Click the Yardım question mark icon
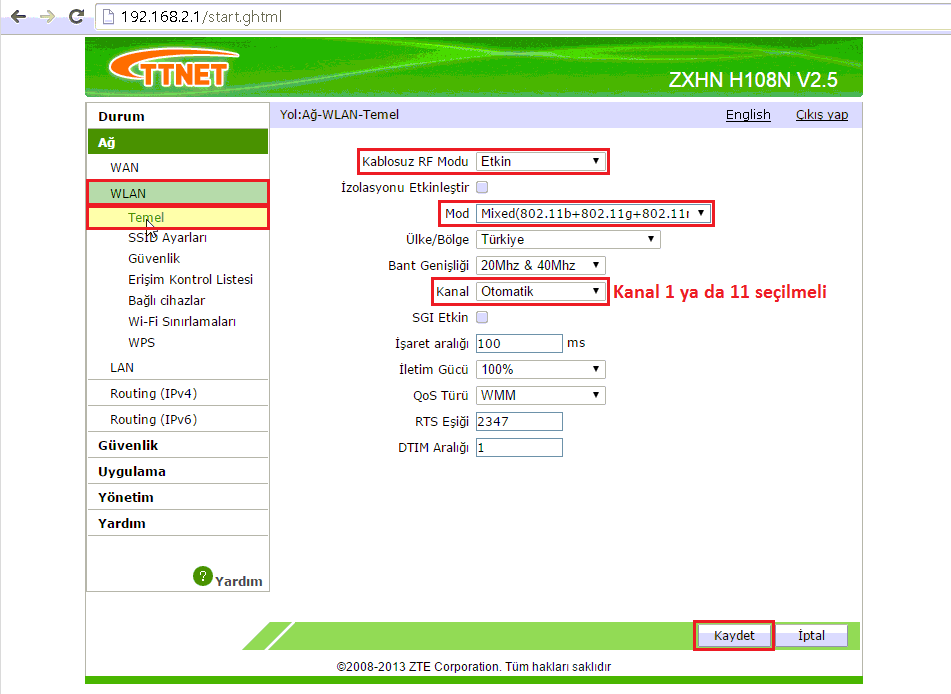Screen dimensions: 951x694 pyautogui.click(x=203, y=576)
